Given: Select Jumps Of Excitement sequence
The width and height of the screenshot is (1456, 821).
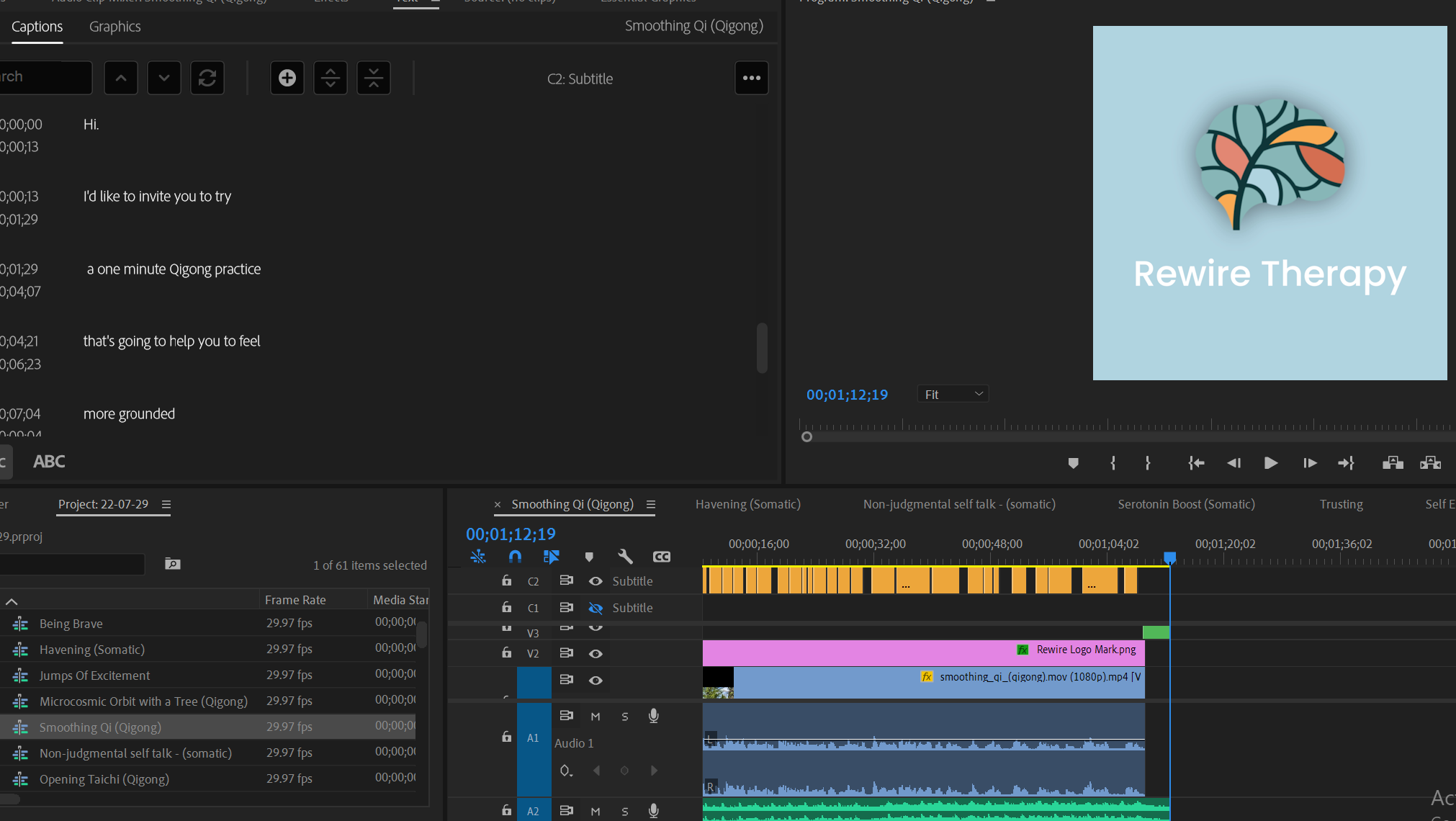Looking at the screenshot, I should [x=94, y=676].
